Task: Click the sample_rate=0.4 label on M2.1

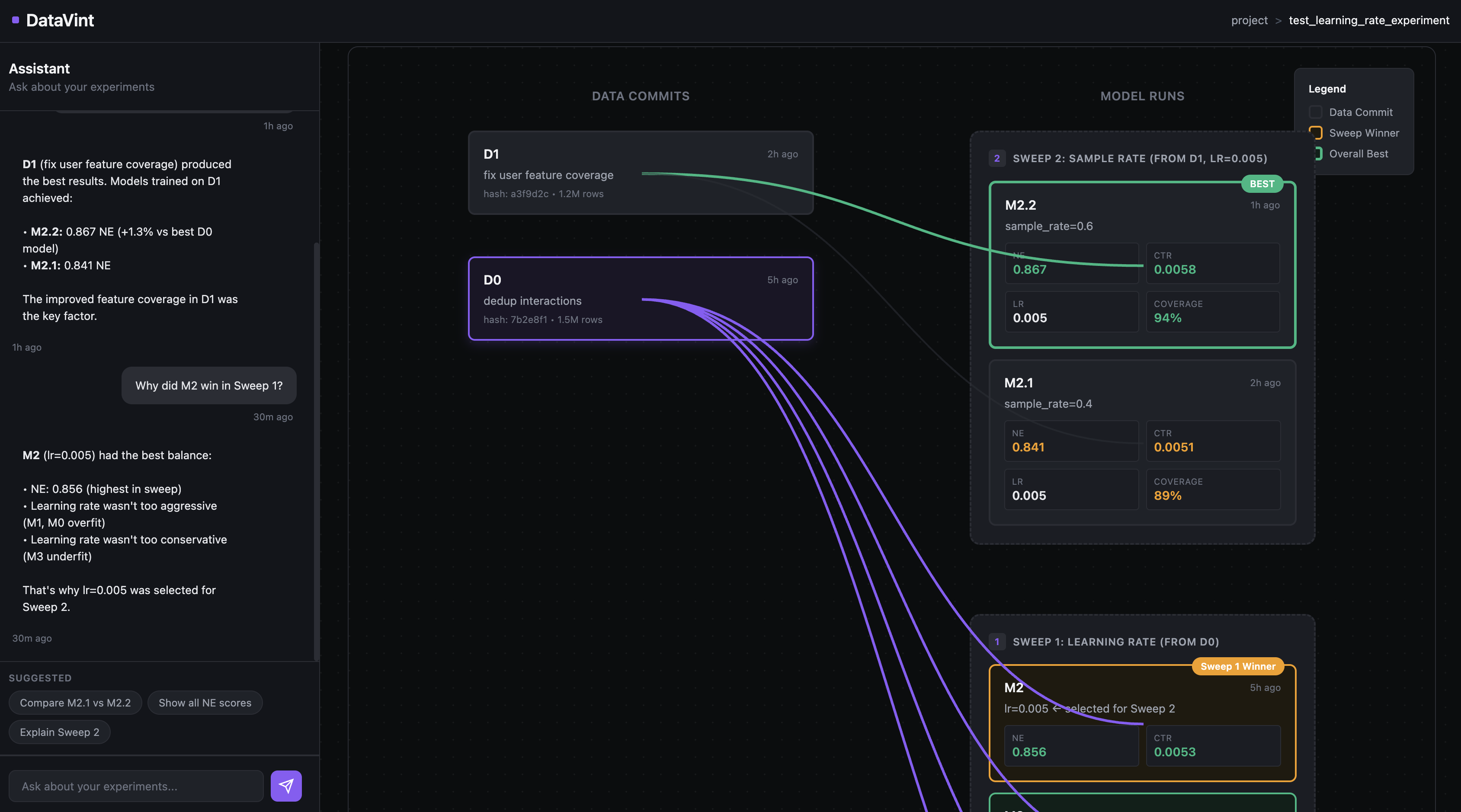Action: 1048,404
